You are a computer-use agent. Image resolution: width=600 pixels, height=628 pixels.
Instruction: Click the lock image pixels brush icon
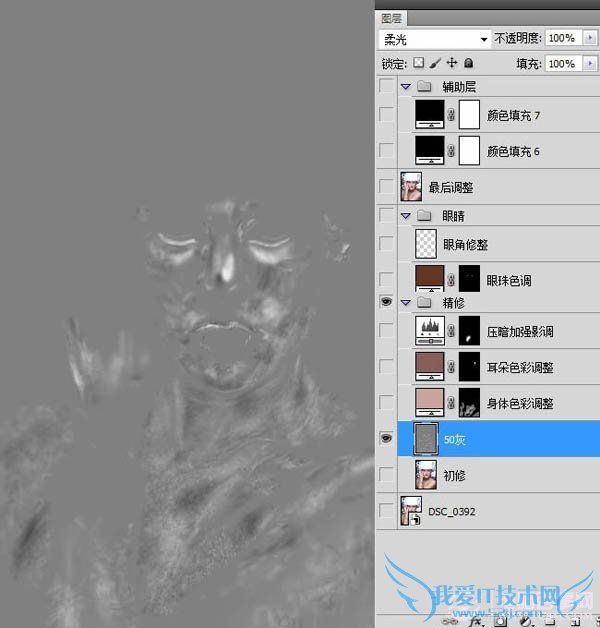click(x=435, y=63)
